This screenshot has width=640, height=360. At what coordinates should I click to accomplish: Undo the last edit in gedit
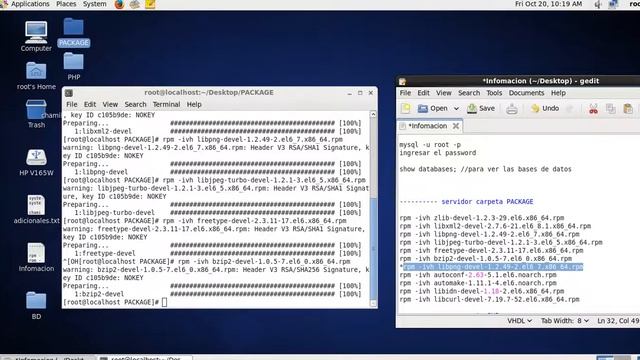[544, 109]
